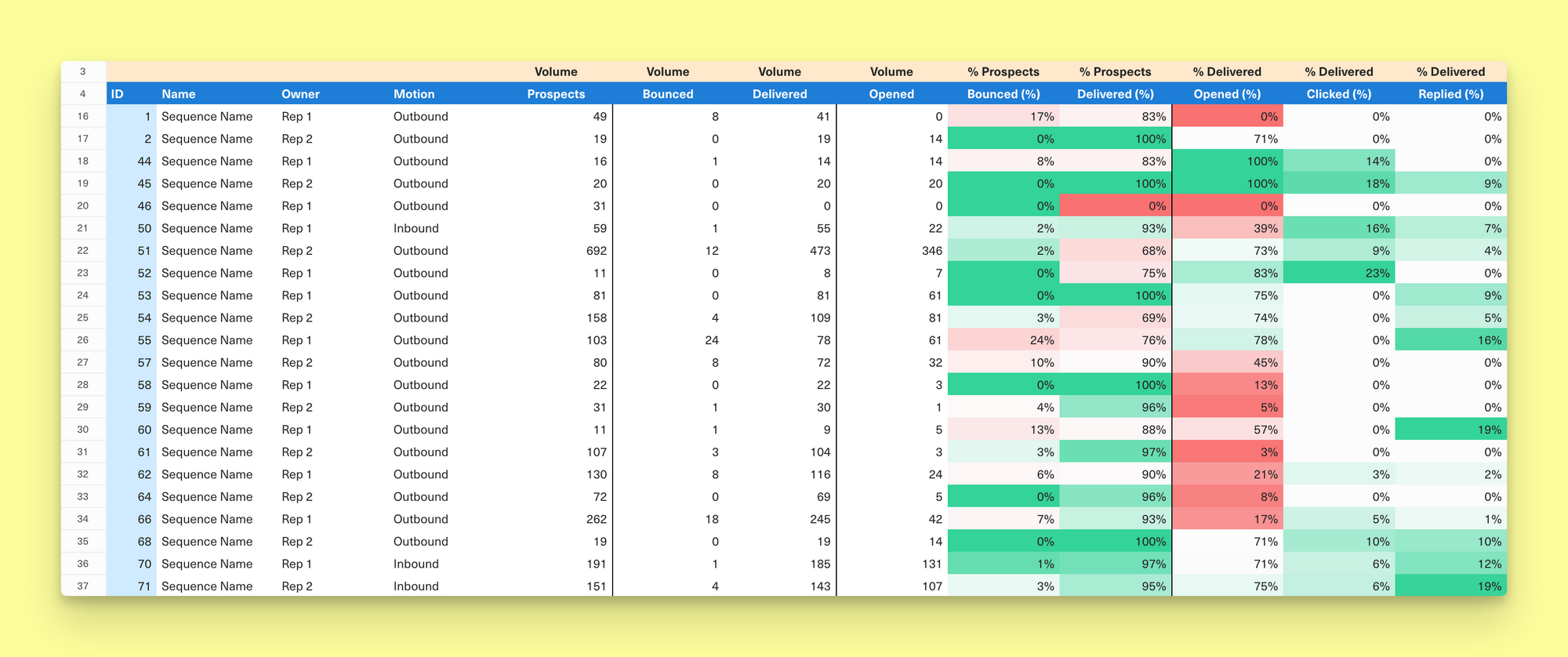Select the Delivered volume cell showing 245
The image size is (1568, 657).
[x=780, y=519]
